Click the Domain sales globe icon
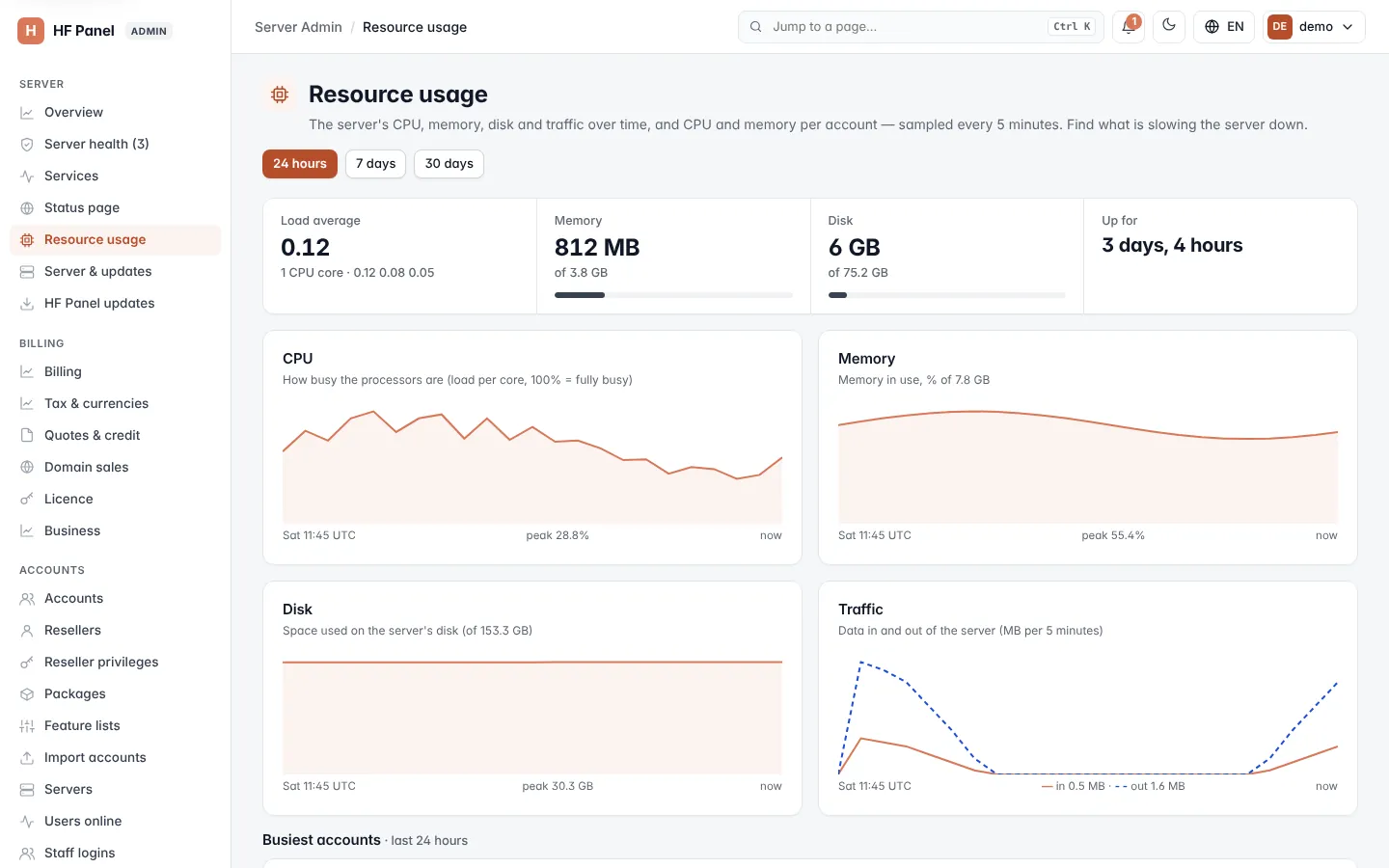This screenshot has width=1389, height=868. (x=27, y=468)
